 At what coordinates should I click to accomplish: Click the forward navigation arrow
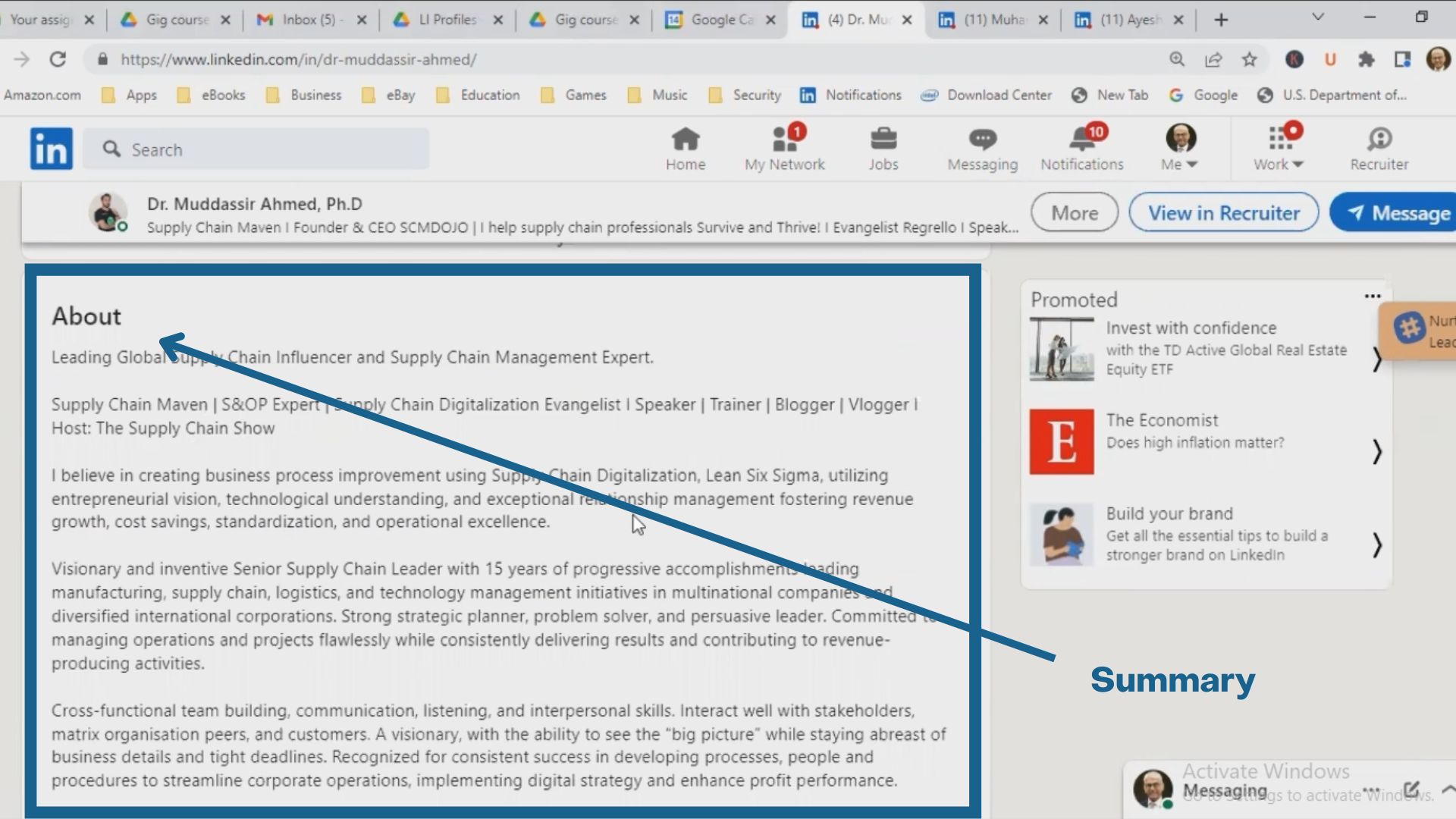(x=21, y=59)
